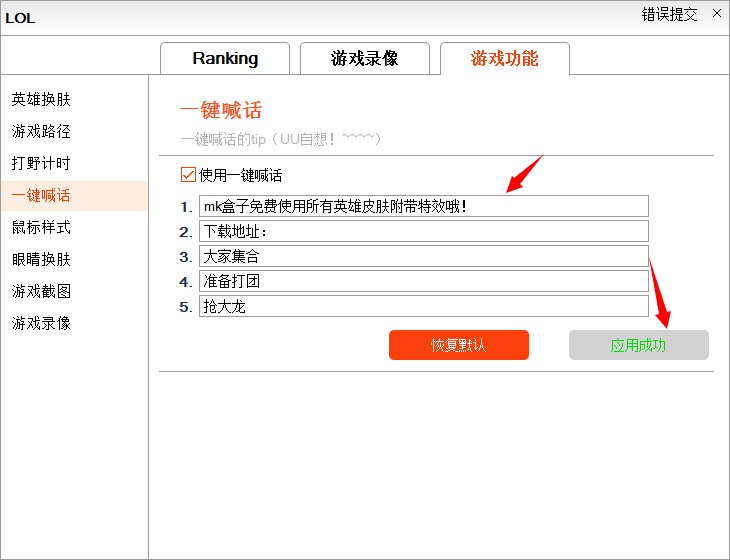Select the 游戏功能 tab
The width and height of the screenshot is (730, 560).
pos(505,59)
